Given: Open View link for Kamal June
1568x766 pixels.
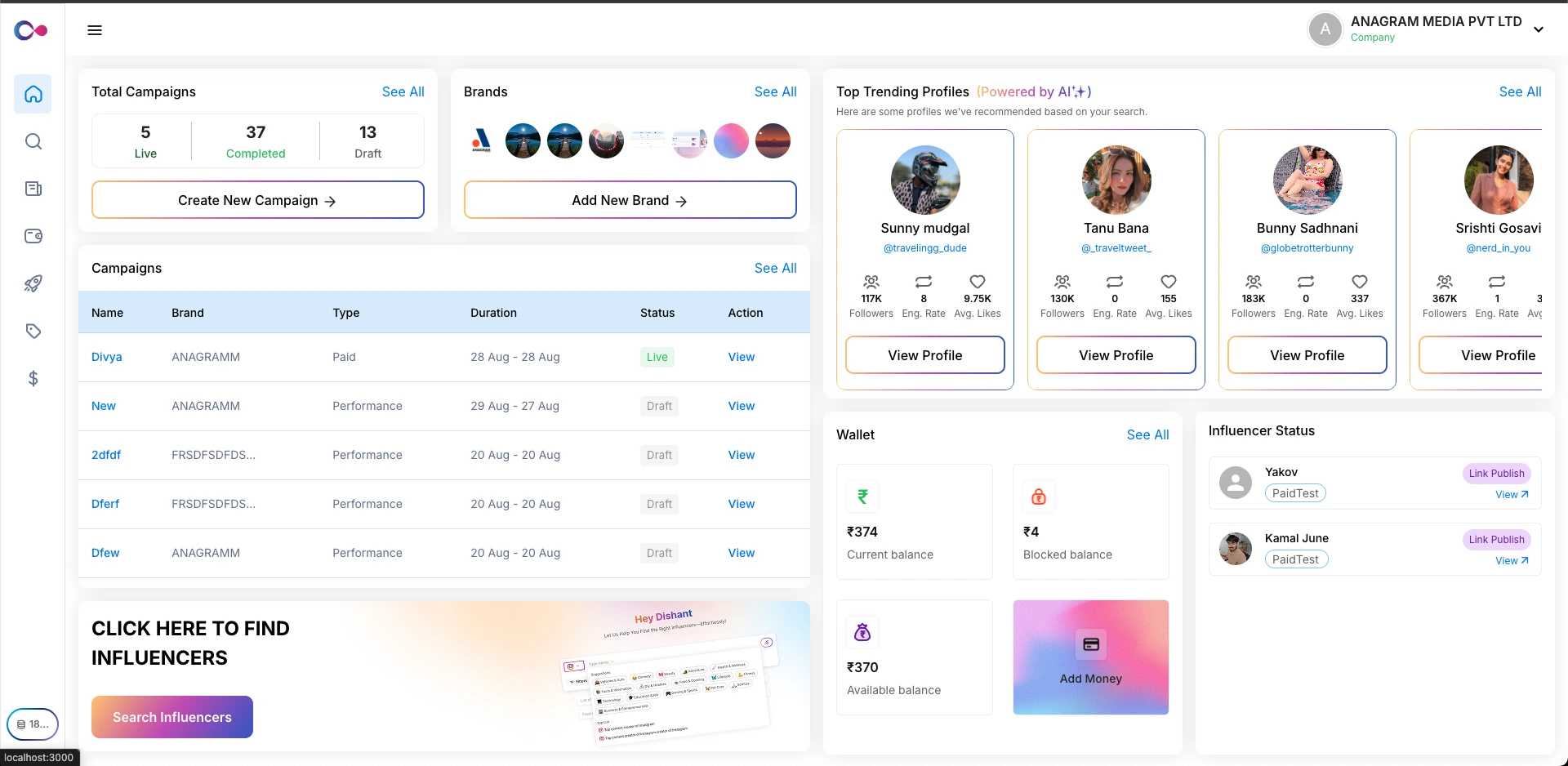Looking at the screenshot, I should [x=1511, y=561].
